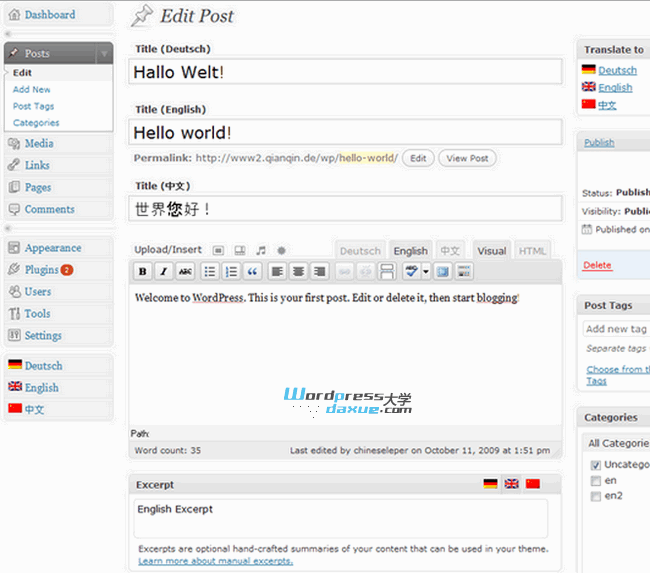Insert an ordered numbered list
The width and height of the screenshot is (650, 573).
pos(231,272)
